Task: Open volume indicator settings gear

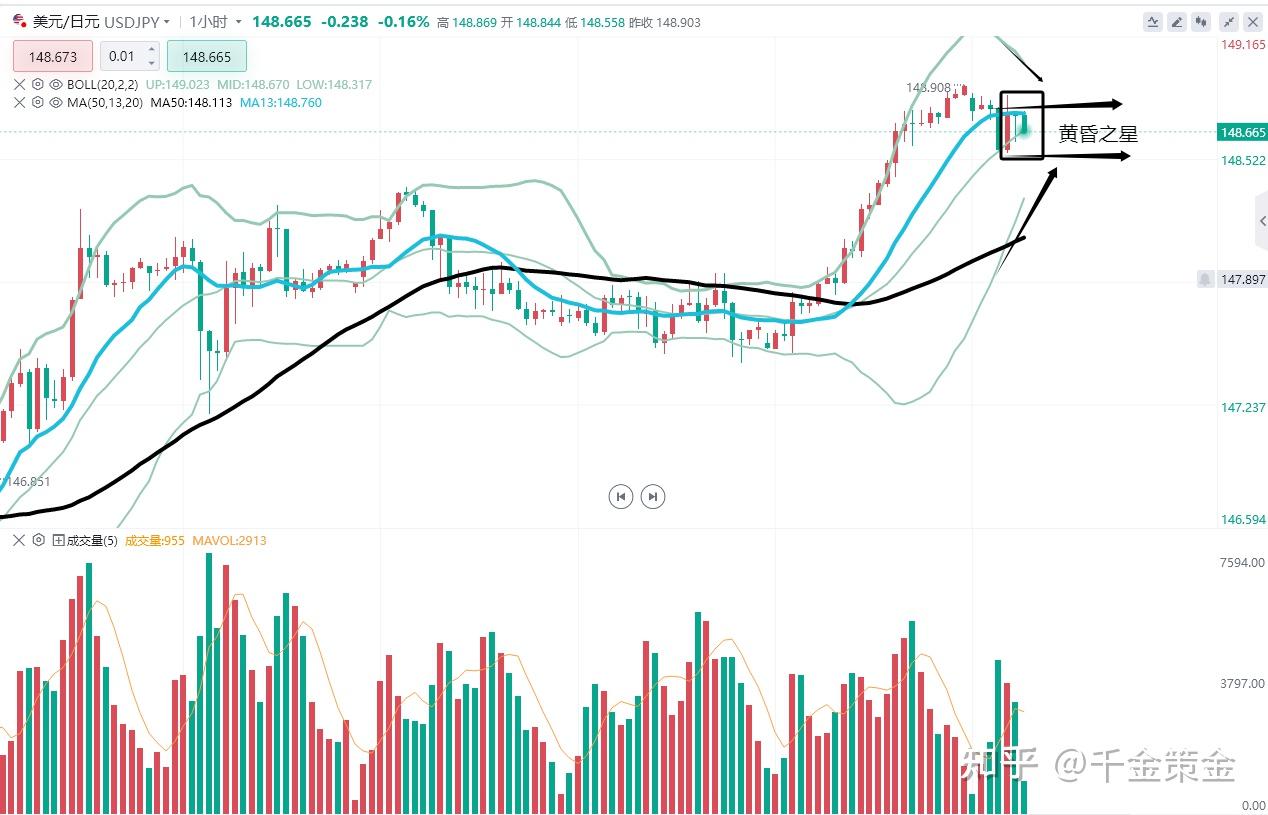Action: [x=38, y=540]
